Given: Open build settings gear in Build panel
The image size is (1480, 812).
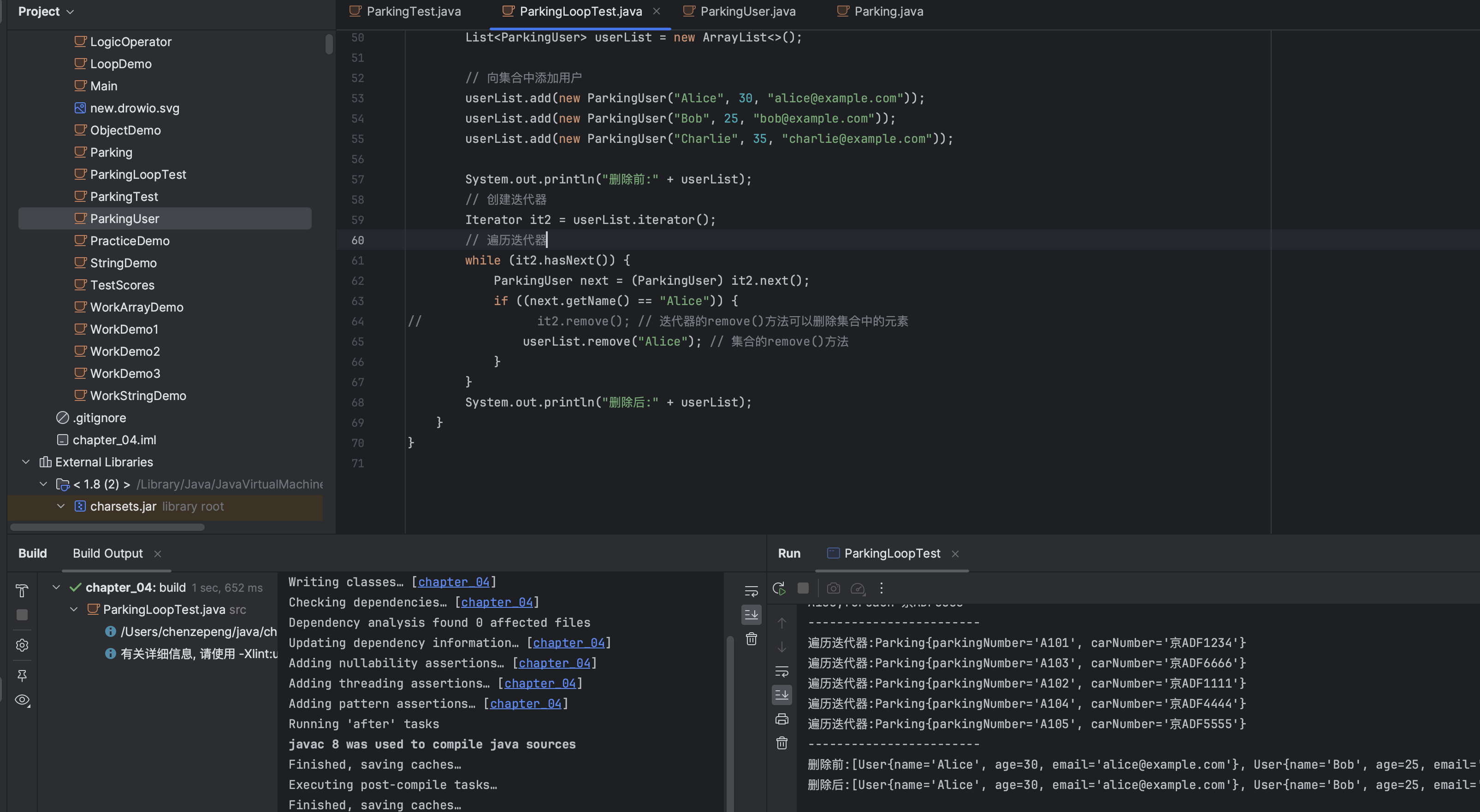Looking at the screenshot, I should pos(22,645).
